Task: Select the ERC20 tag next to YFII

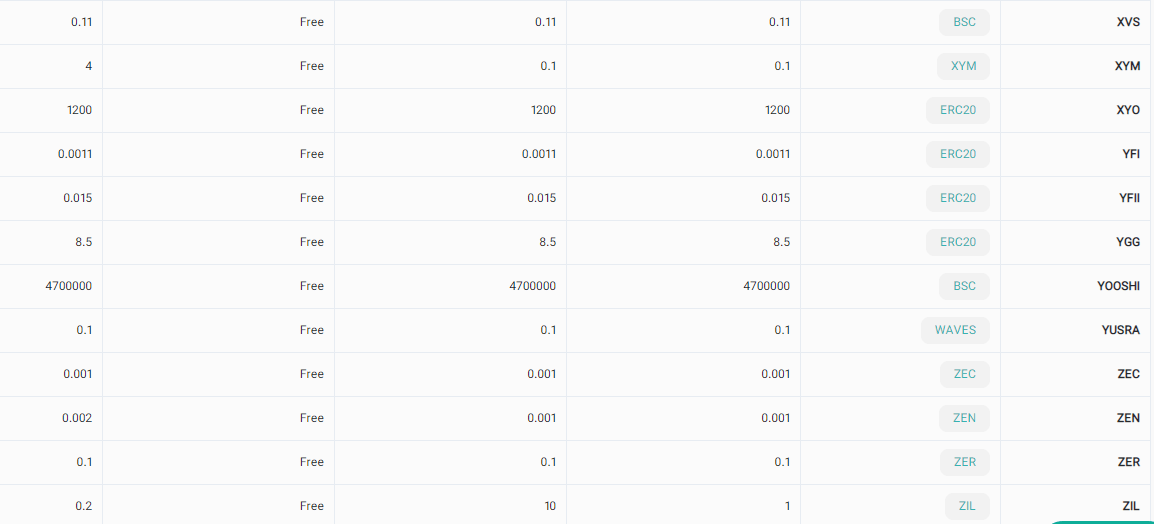Action: coord(957,198)
